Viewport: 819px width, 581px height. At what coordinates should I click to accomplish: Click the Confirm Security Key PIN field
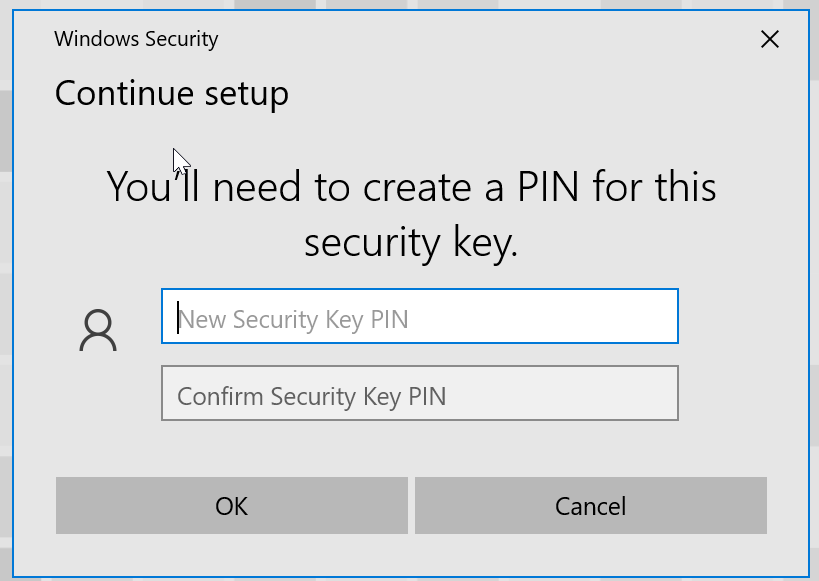coord(420,394)
